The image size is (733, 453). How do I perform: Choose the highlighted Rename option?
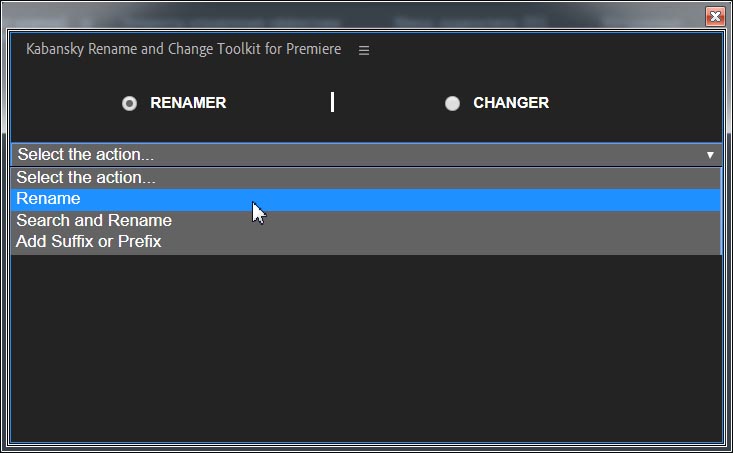coord(366,199)
